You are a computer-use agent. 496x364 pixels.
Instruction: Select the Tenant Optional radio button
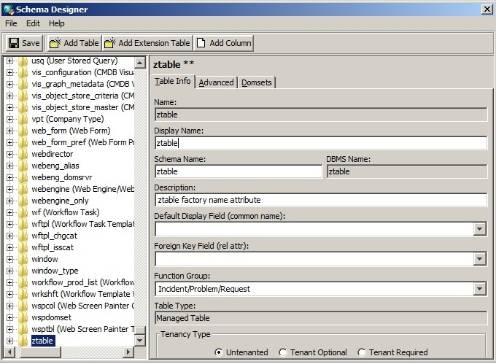283,352
